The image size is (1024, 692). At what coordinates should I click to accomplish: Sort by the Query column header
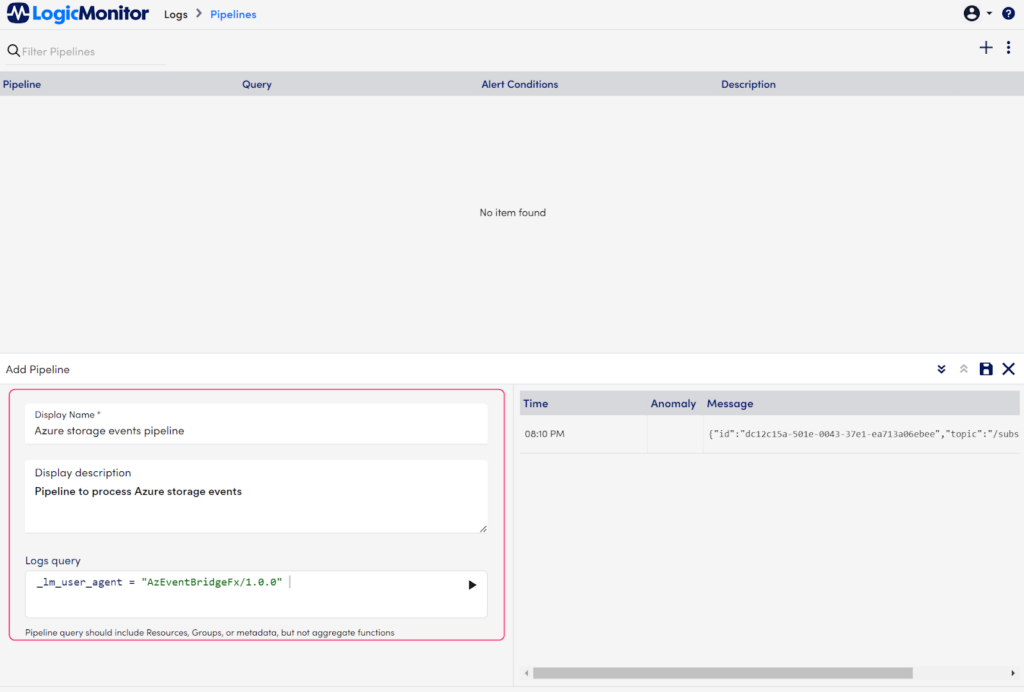257,84
